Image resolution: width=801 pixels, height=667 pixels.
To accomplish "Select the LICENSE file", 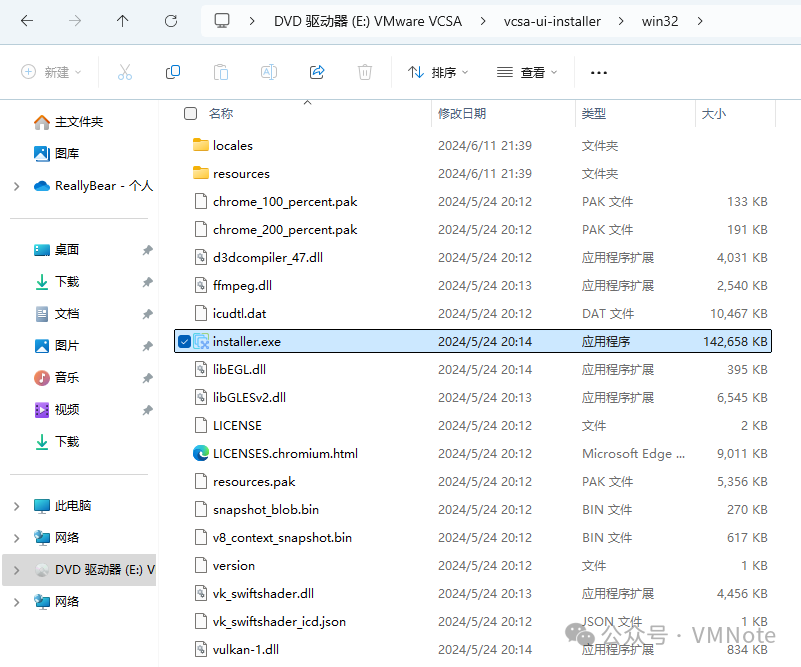I will pos(237,425).
